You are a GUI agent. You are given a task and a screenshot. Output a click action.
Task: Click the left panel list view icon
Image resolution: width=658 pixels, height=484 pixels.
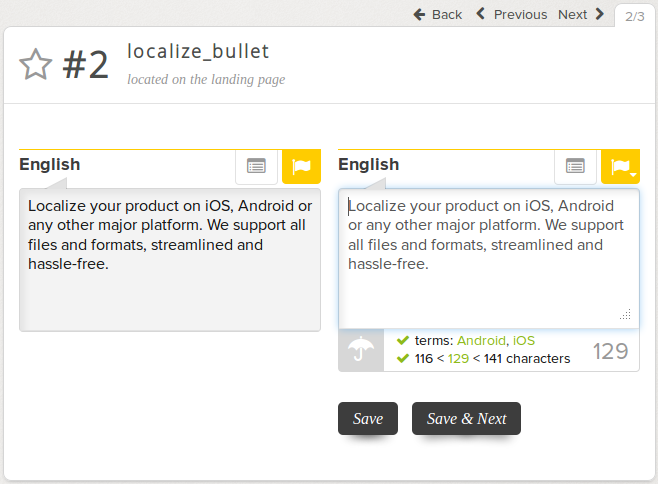pyautogui.click(x=256, y=166)
